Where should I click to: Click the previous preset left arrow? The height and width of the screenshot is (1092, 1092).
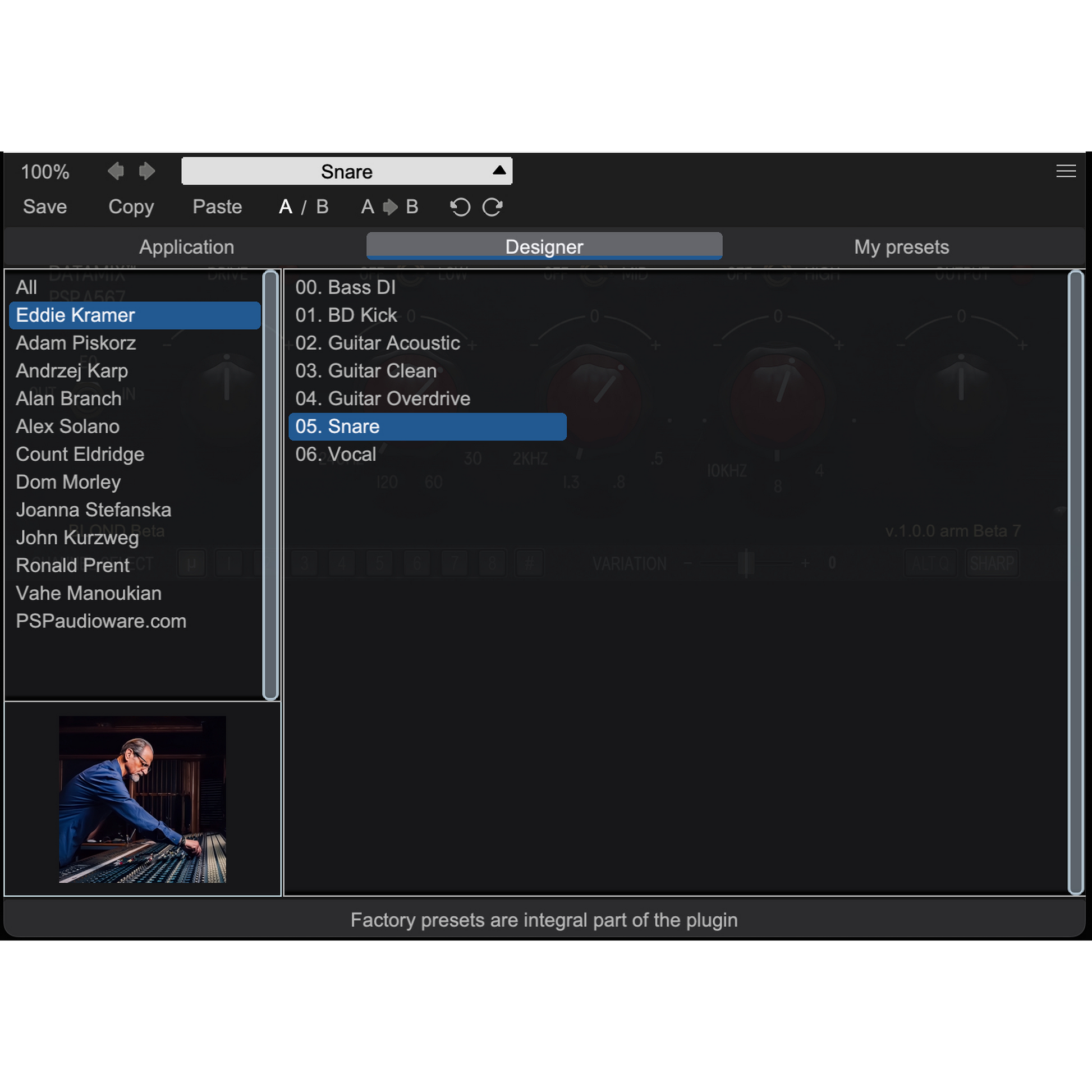pos(116,171)
